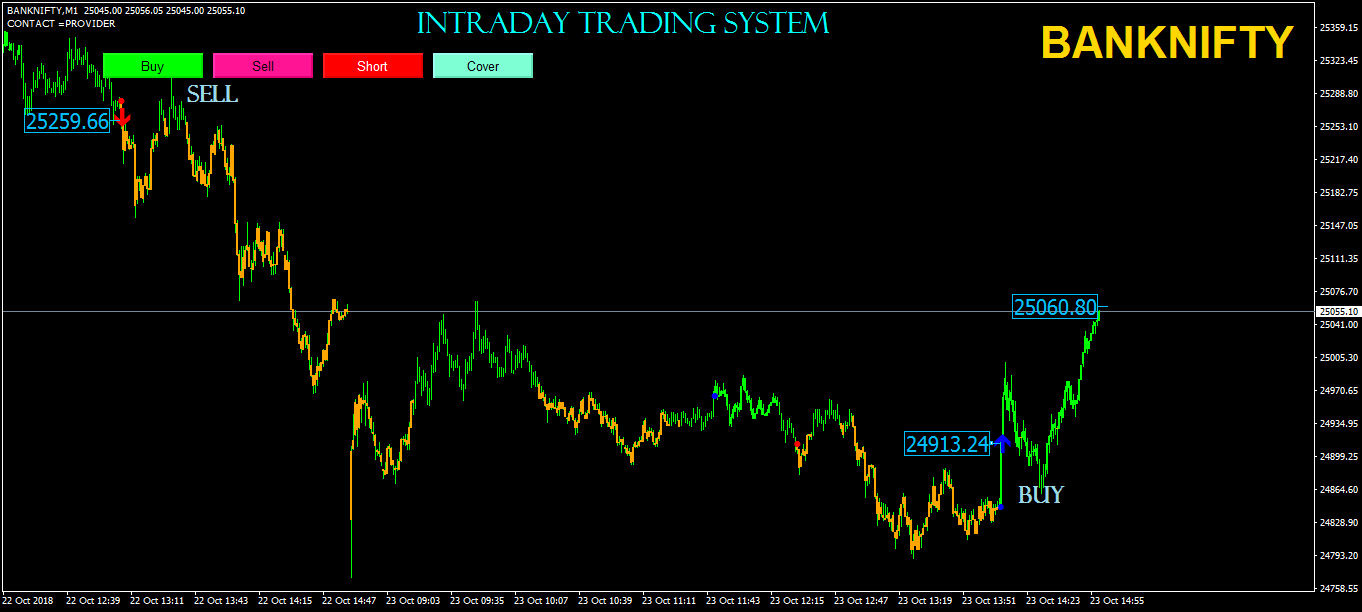Image resolution: width=1362 pixels, height=612 pixels.
Task: Click the 25359.15 price axis value
Action: [x=1339, y=28]
